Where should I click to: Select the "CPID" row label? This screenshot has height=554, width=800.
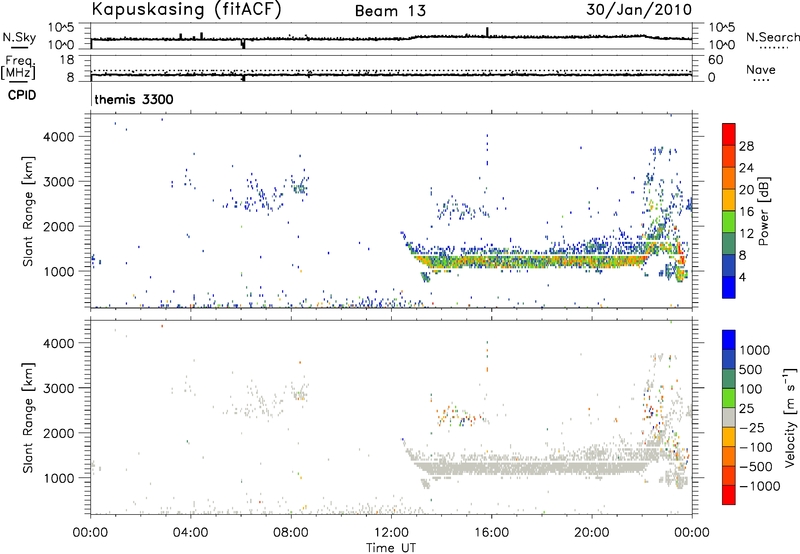22,95
